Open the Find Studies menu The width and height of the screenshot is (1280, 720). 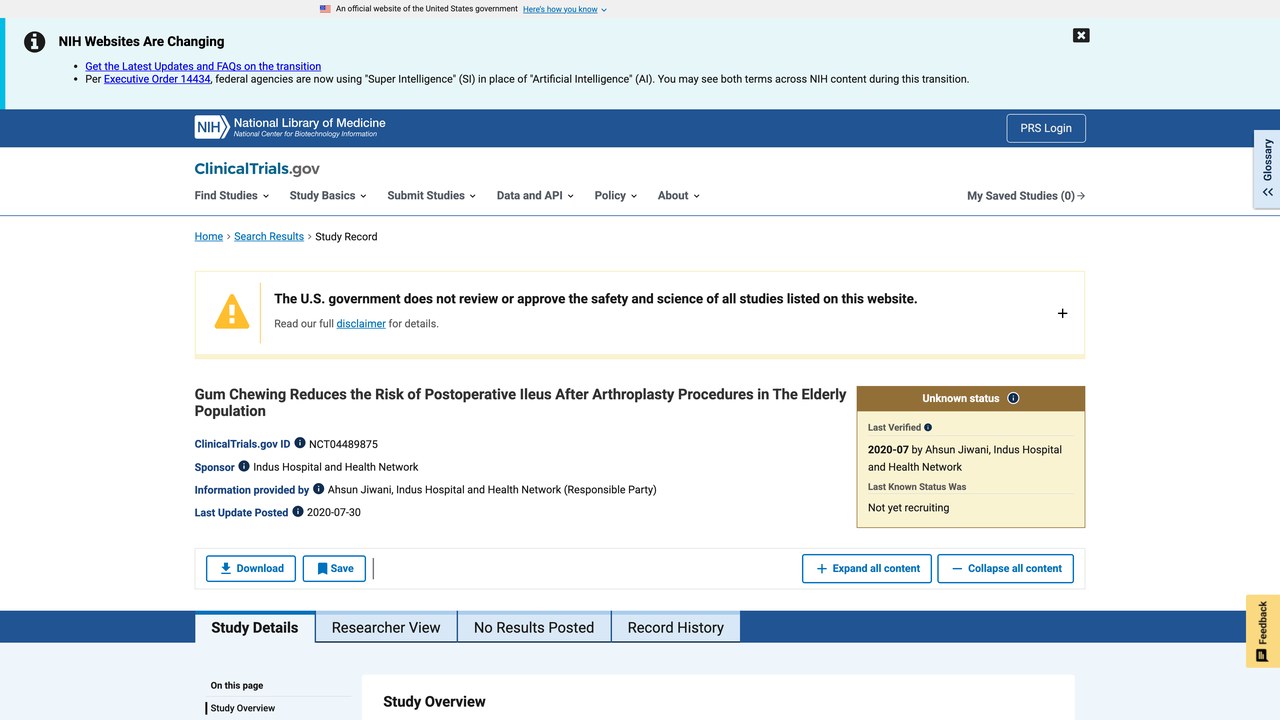coord(232,196)
